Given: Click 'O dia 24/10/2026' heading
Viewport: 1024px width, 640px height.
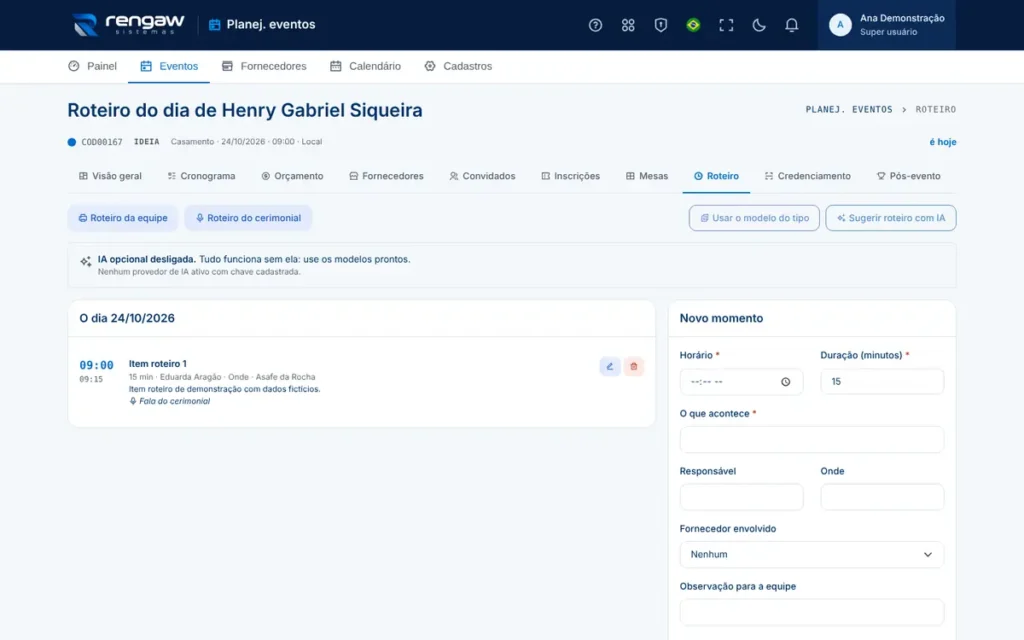Looking at the screenshot, I should (127, 318).
